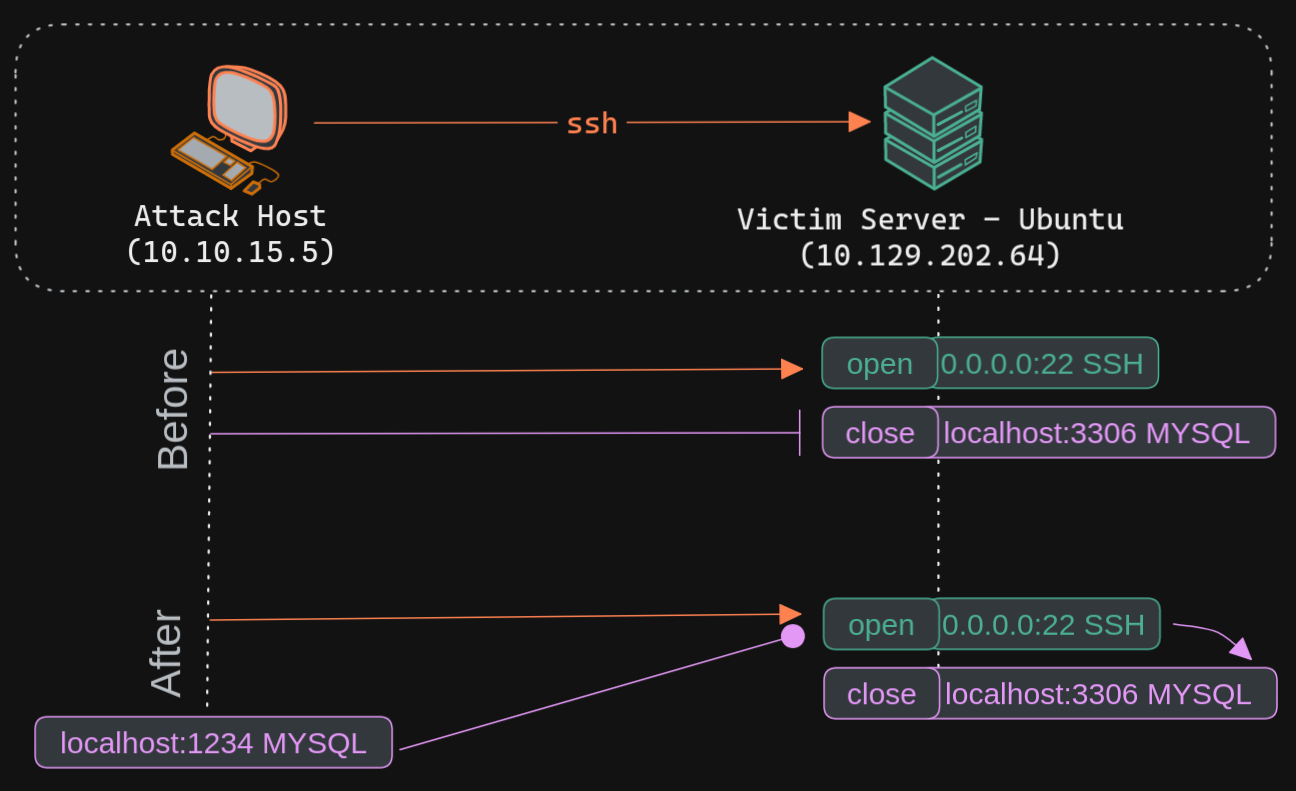Select the localhost:1234 MYSQL box
The image size is (1296, 791).
213,743
